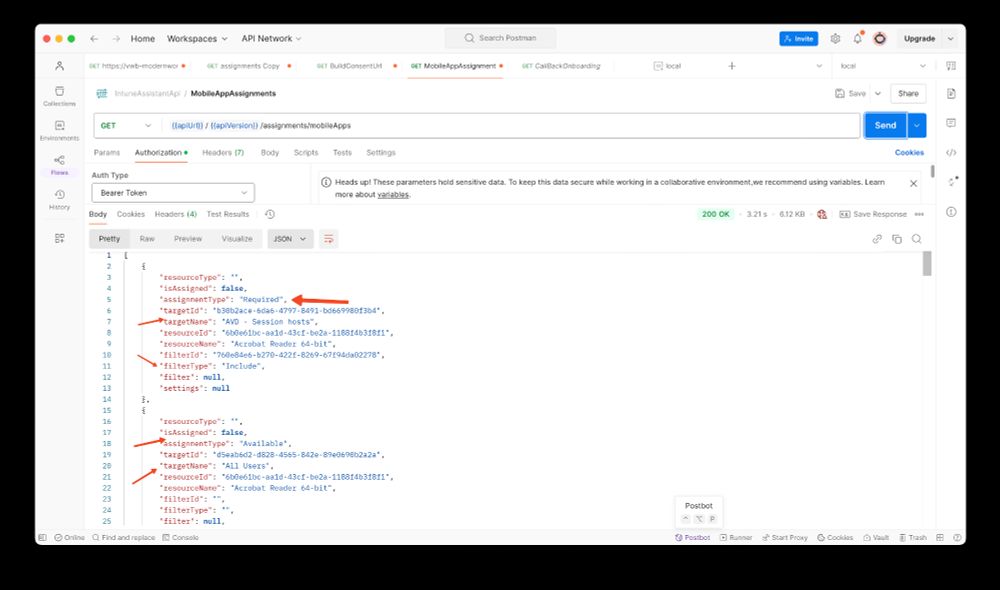Viewport: 1000px width, 590px height.
Task: Open request info icon in right sidebar
Action: coord(951,212)
